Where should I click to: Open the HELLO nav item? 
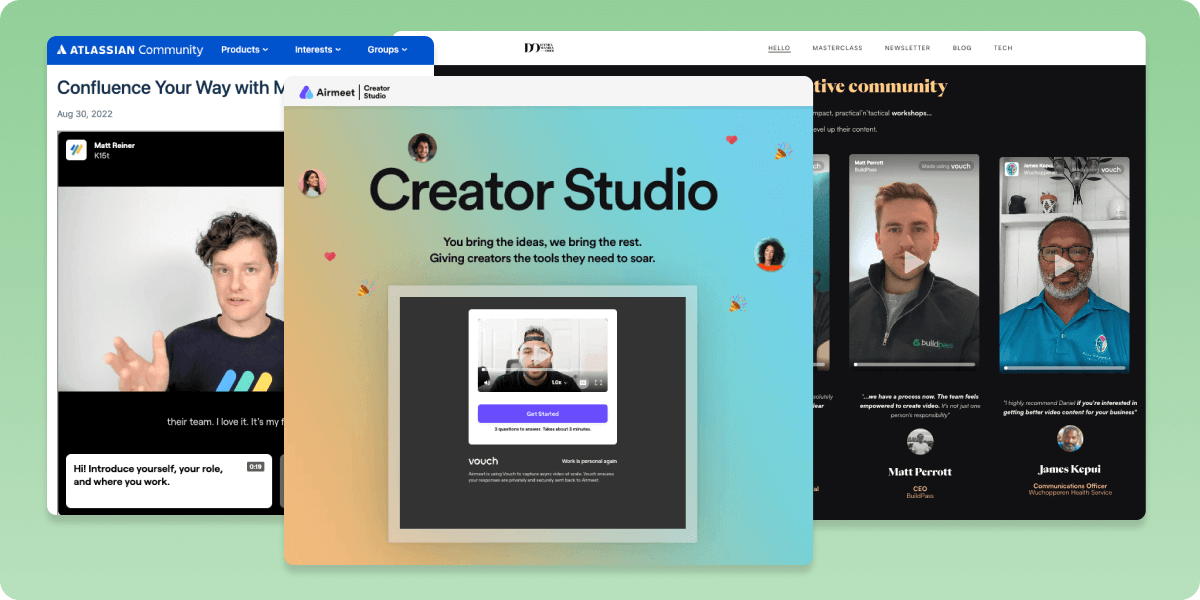[x=779, y=48]
